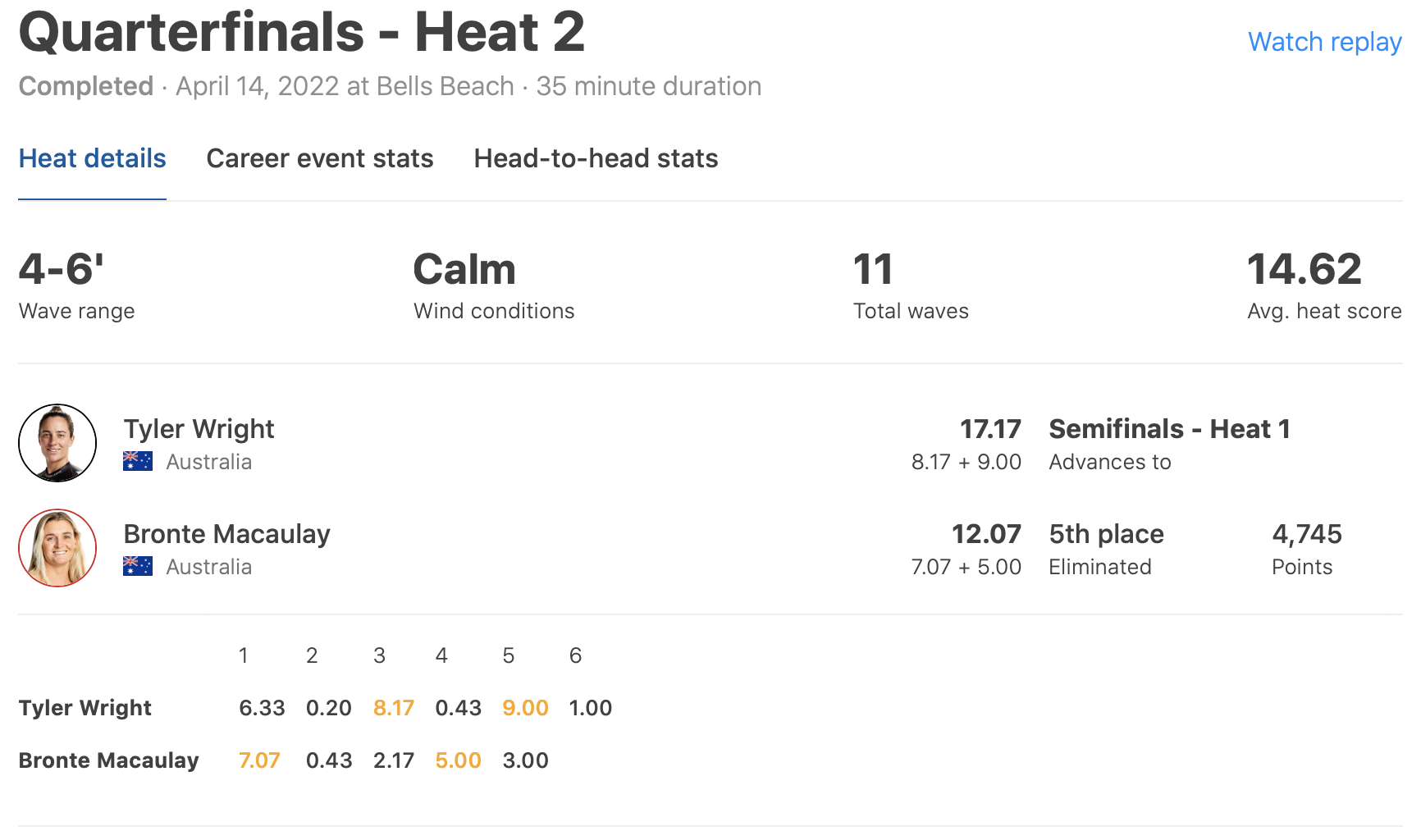The width and height of the screenshot is (1421, 840).
Task: Select Bronte Macaulay's 5.00 wave score
Action: click(x=458, y=760)
